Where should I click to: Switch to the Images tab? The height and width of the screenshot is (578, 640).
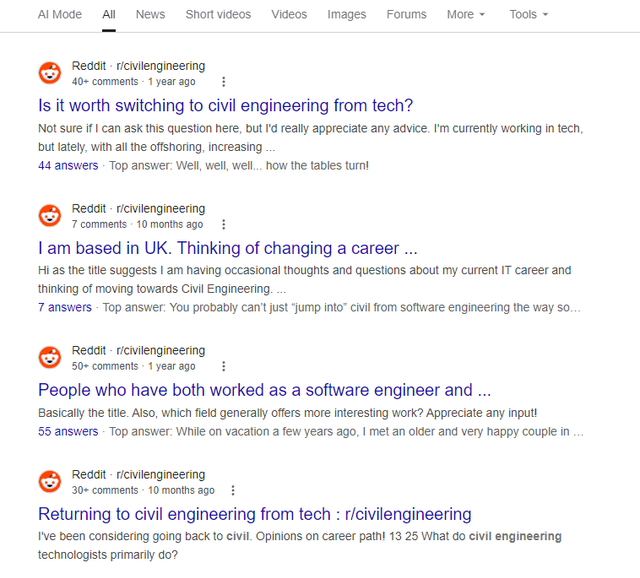[x=347, y=15]
